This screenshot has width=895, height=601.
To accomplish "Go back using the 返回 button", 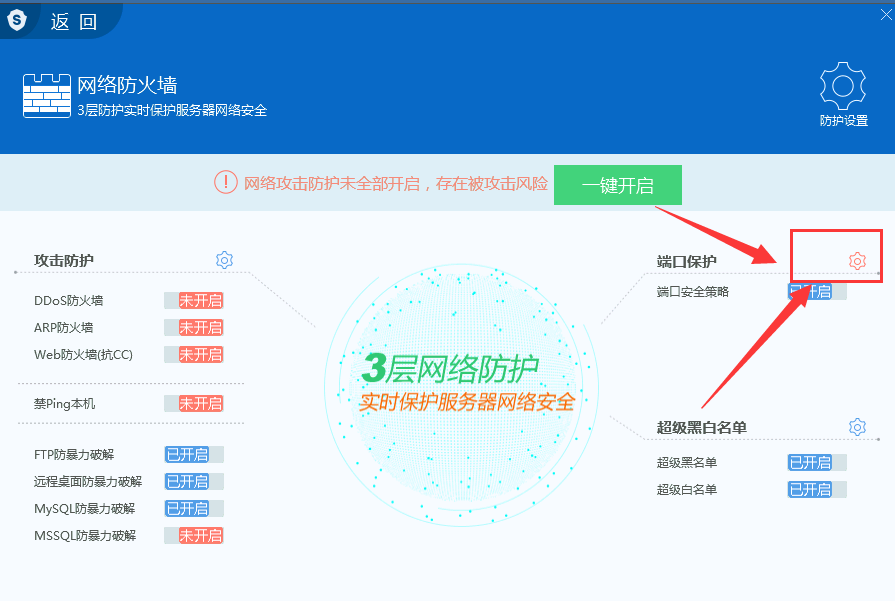I will point(74,21).
